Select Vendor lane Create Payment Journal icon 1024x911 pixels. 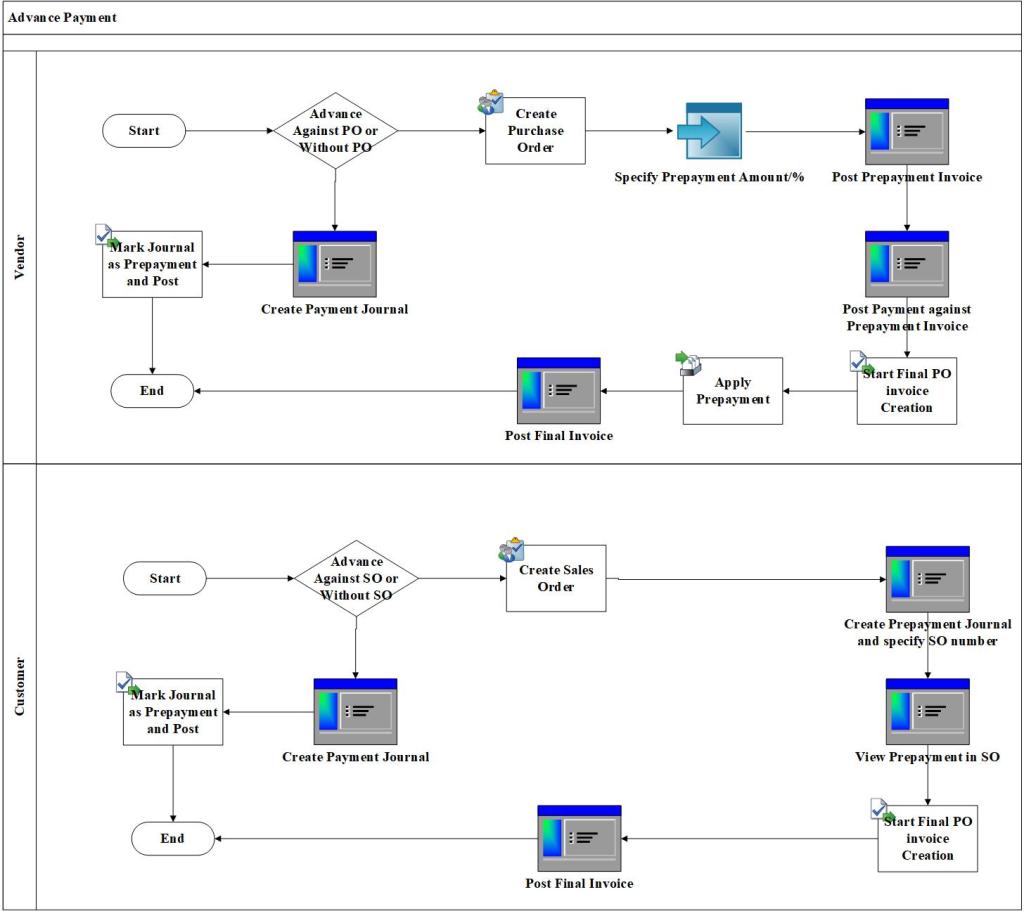334,264
